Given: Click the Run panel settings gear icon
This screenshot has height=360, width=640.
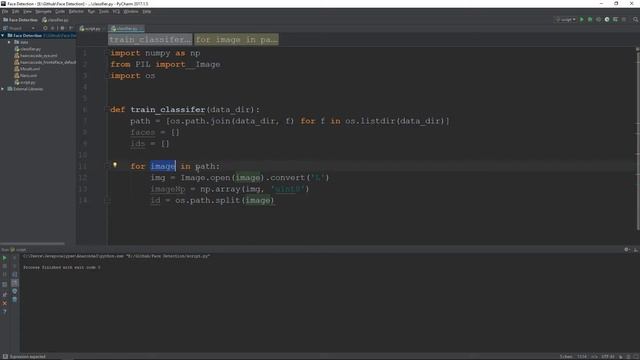Looking at the screenshot, I should pos(627,249).
